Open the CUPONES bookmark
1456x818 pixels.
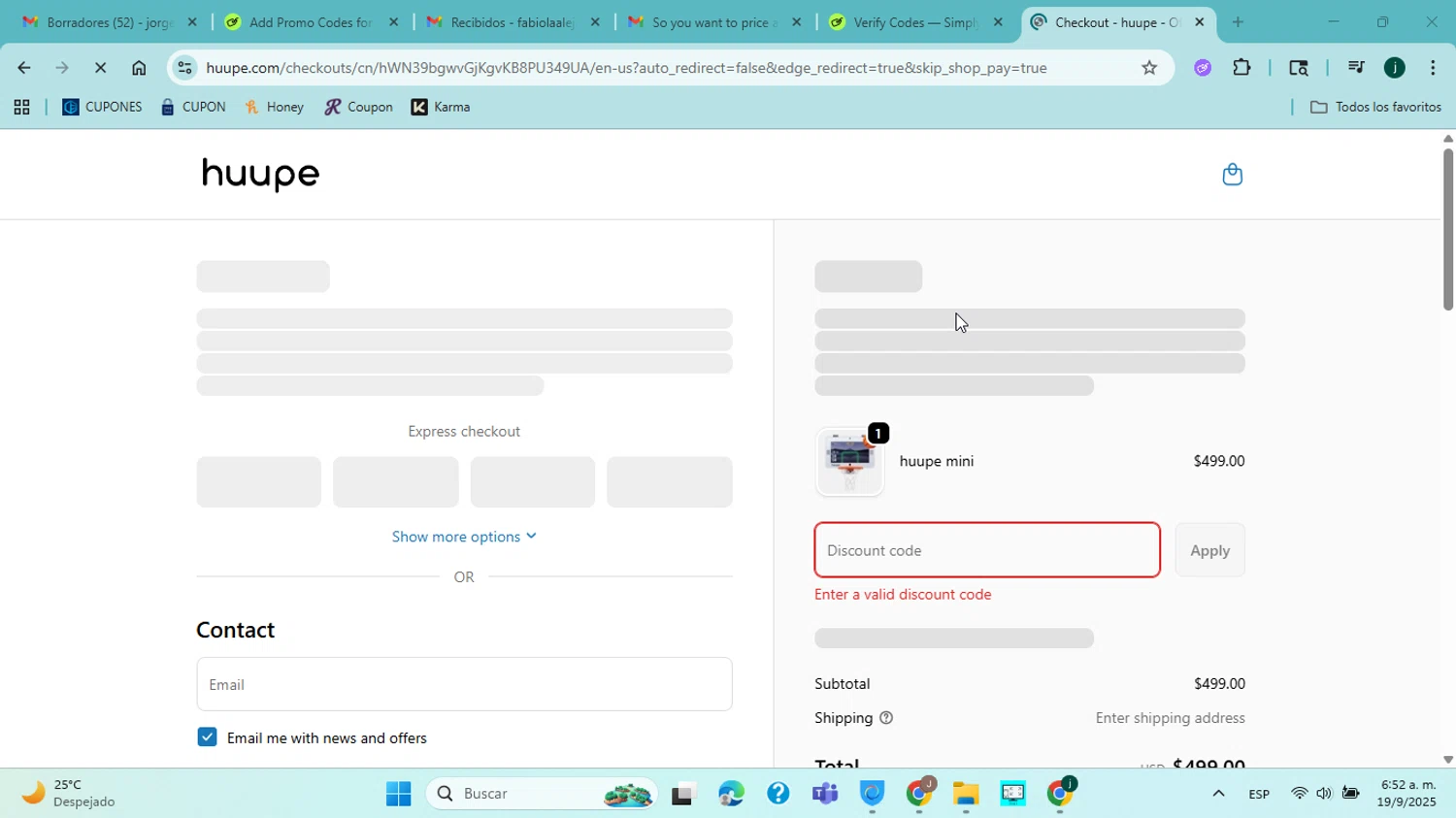coord(102,108)
